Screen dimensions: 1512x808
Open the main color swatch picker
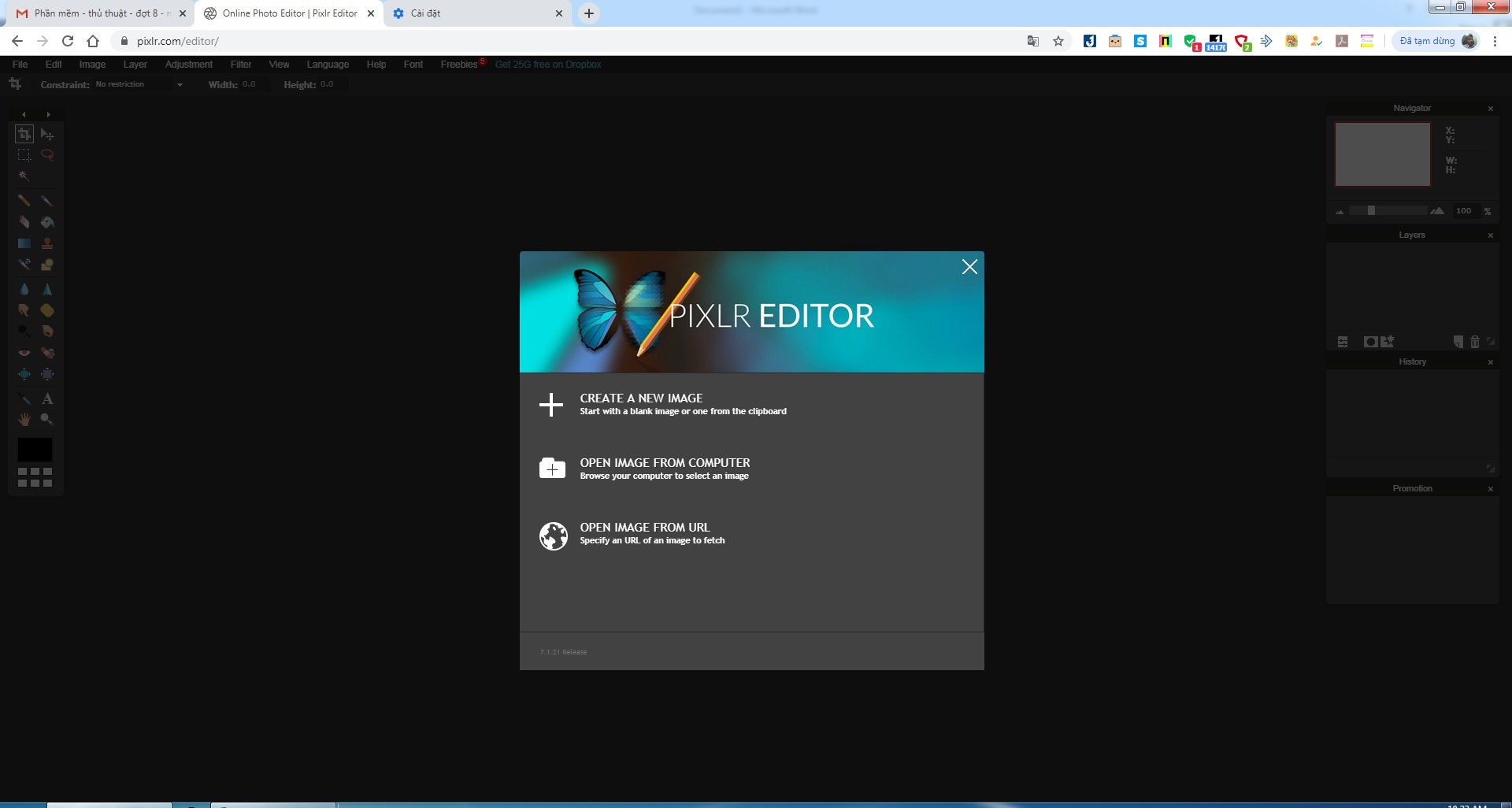pos(35,450)
